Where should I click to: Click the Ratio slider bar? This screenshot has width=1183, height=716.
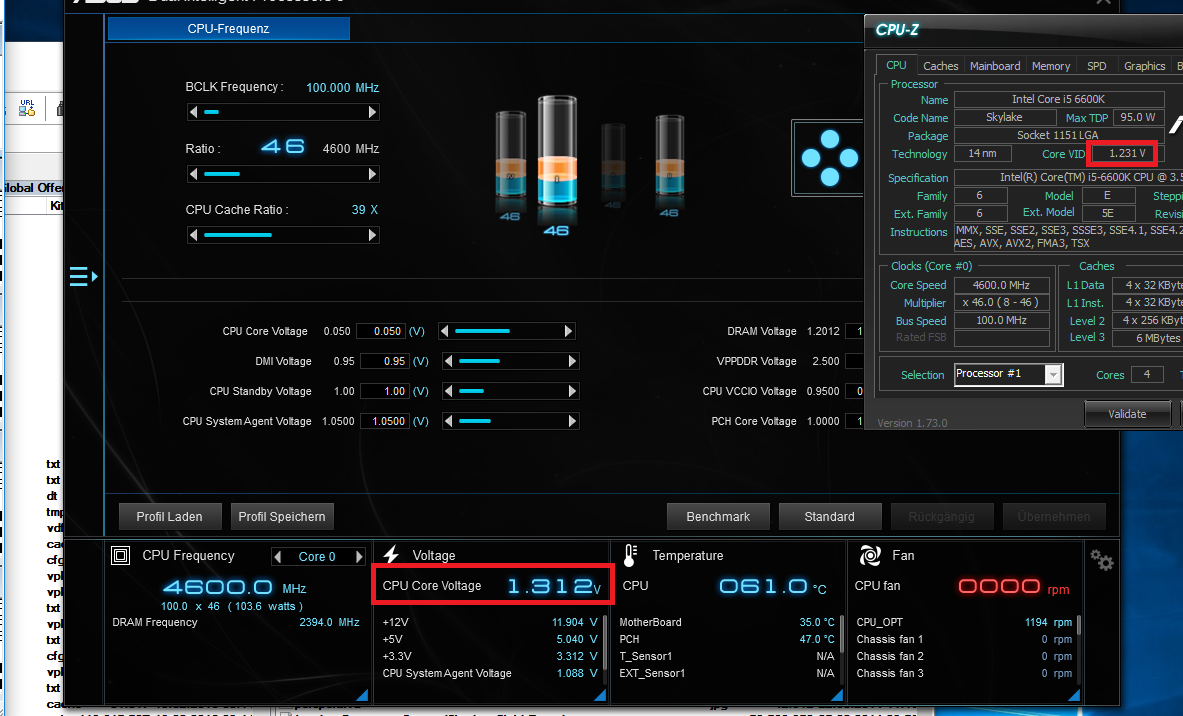[283, 174]
